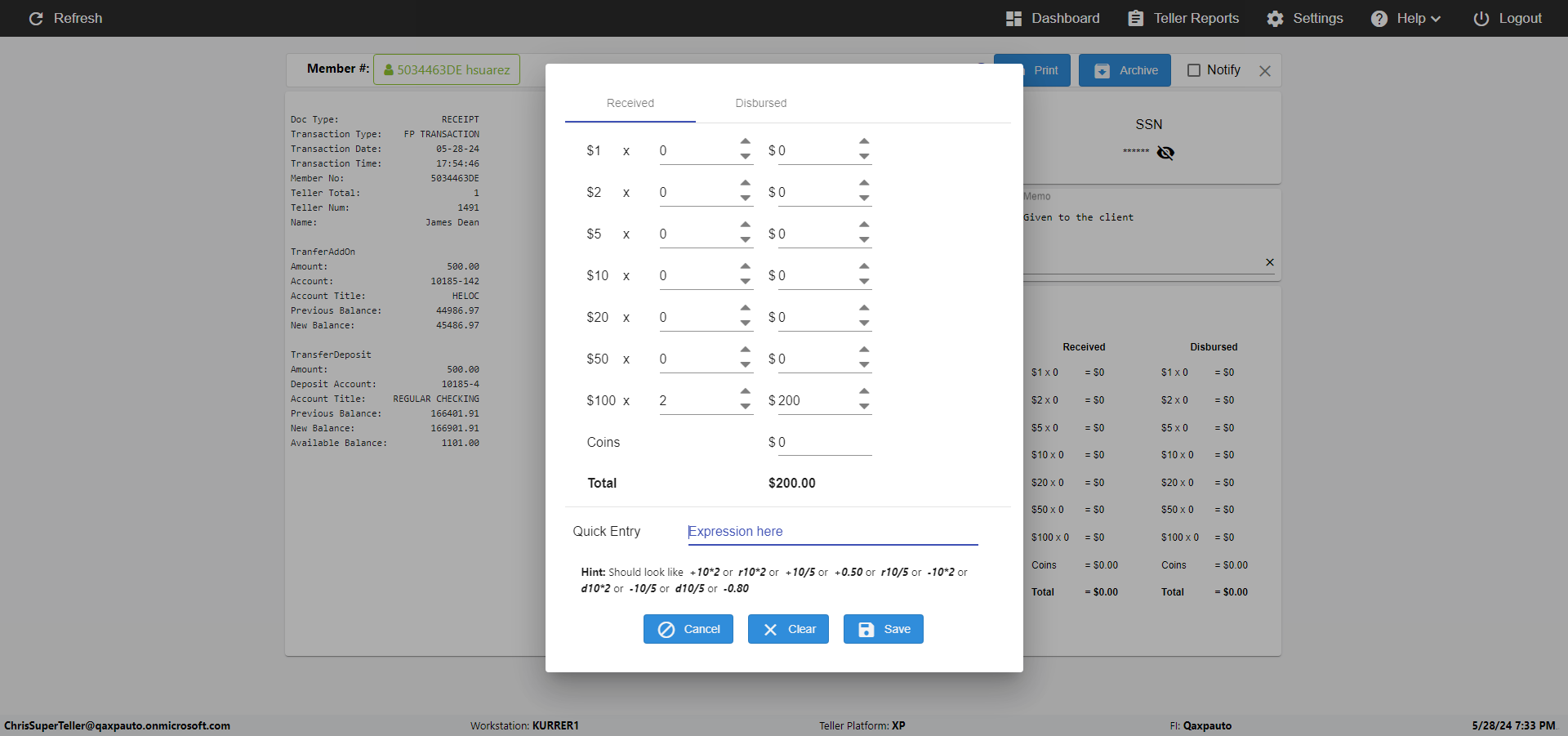Close the receipt panel with X

(x=1265, y=71)
